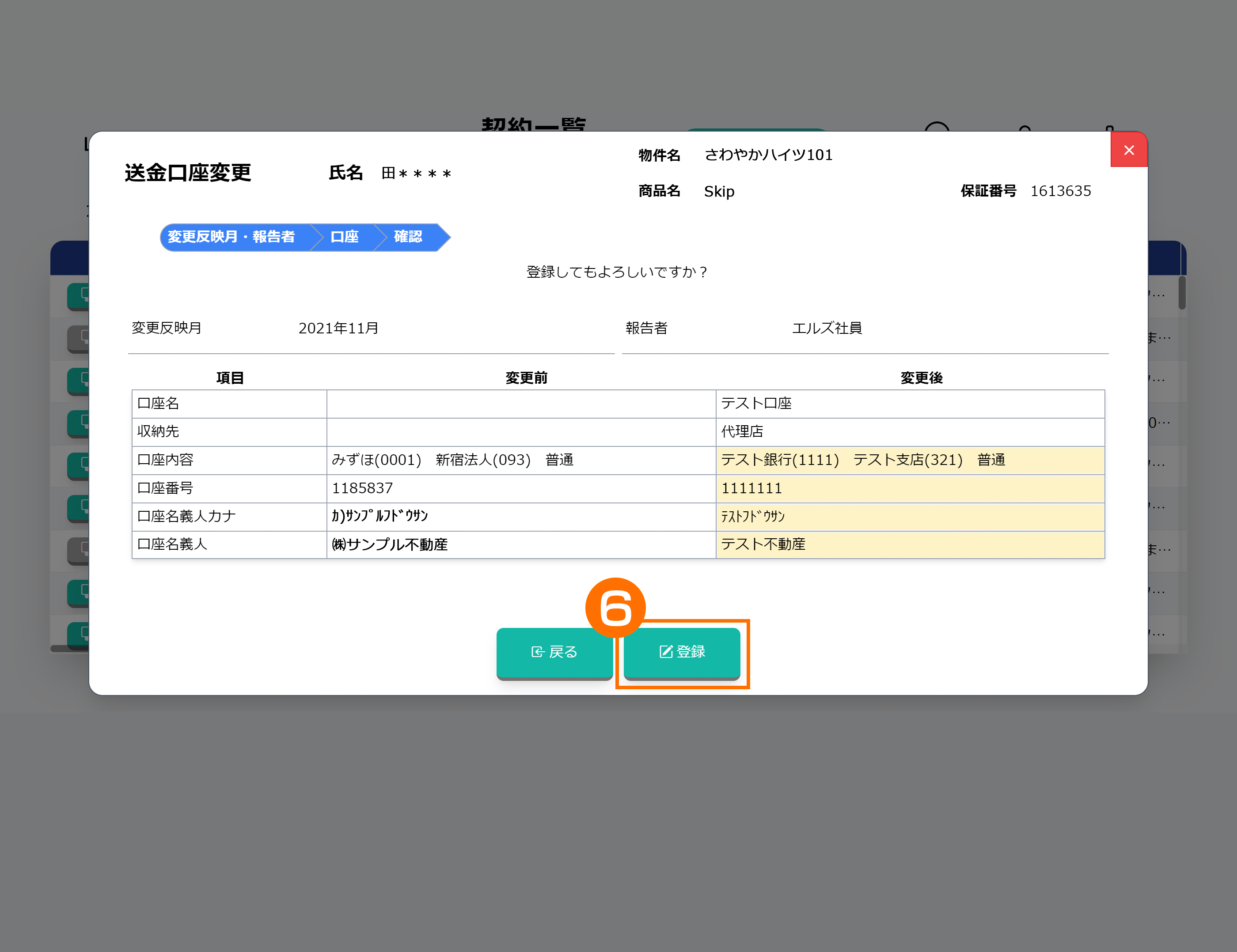Viewport: 1237px width, 952px height.
Task: Click the テスト銀行(1111) account detail cell
Action: pos(779,460)
